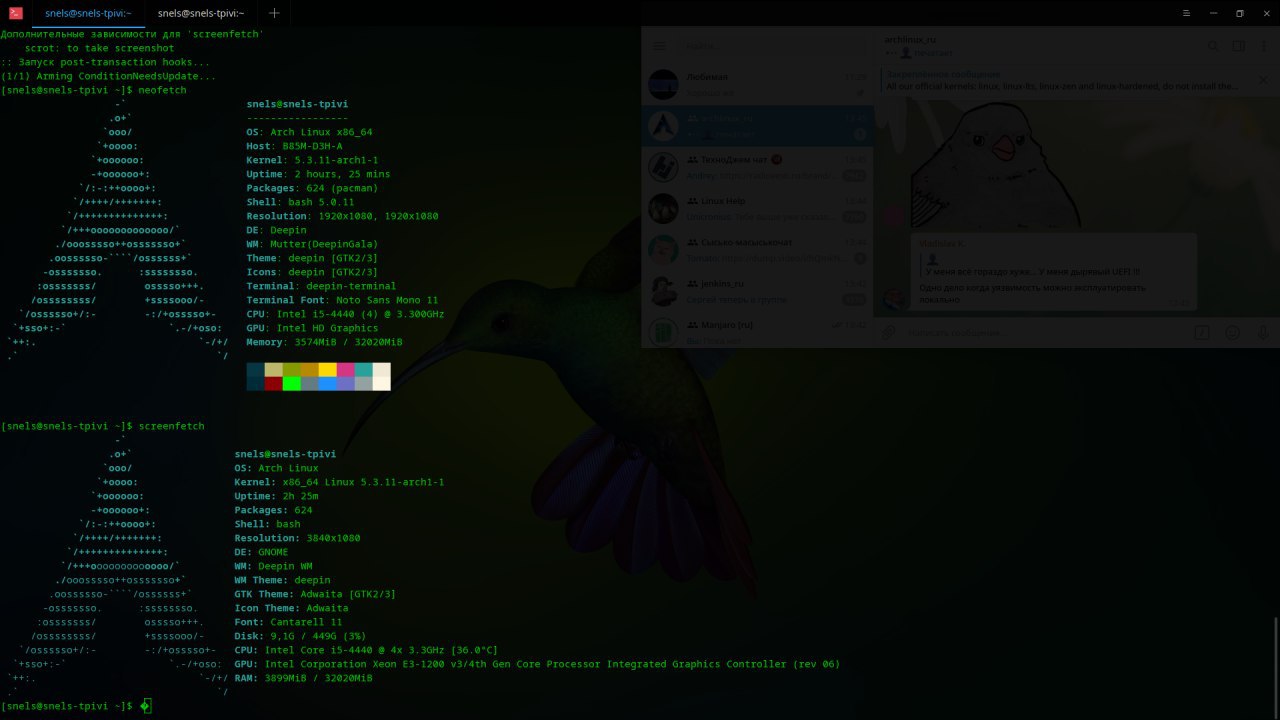Image resolution: width=1280 pixels, height=720 pixels.
Task: Open the pinned message about official kernels
Action: click(x=1062, y=80)
